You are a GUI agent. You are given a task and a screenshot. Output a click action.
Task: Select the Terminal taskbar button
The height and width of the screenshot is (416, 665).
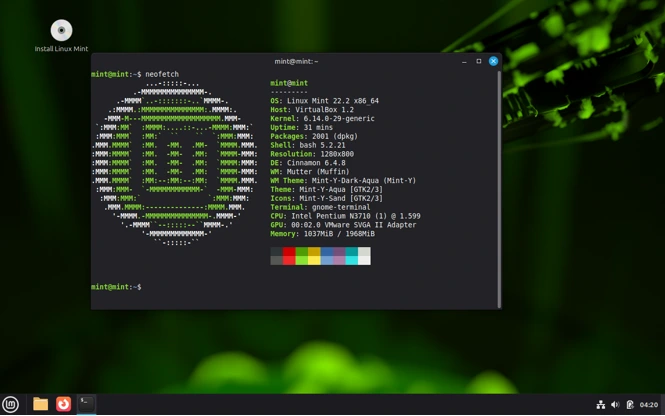coord(87,404)
